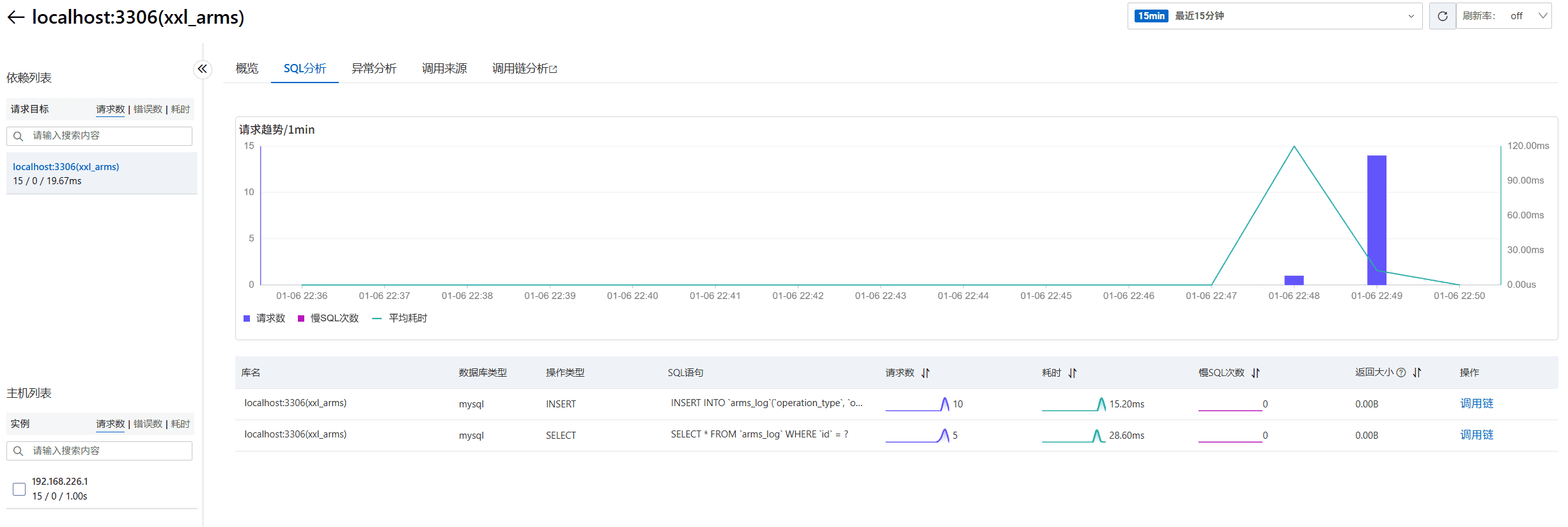Viewport: 1568px width, 527px height.
Task: Open external link icon on 调用链分析
Action: pyautogui.click(x=554, y=69)
